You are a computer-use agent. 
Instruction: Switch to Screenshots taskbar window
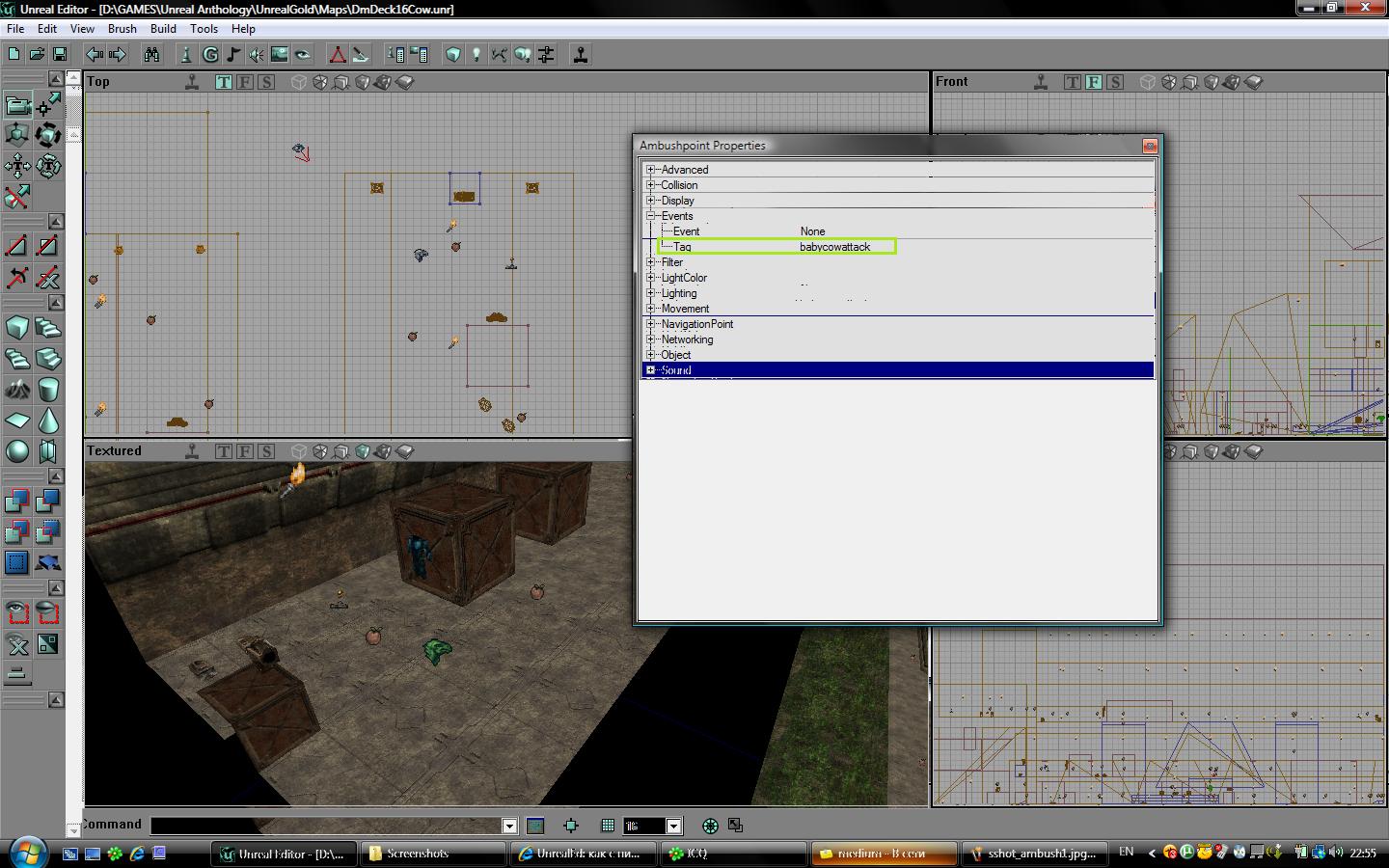click(434, 854)
